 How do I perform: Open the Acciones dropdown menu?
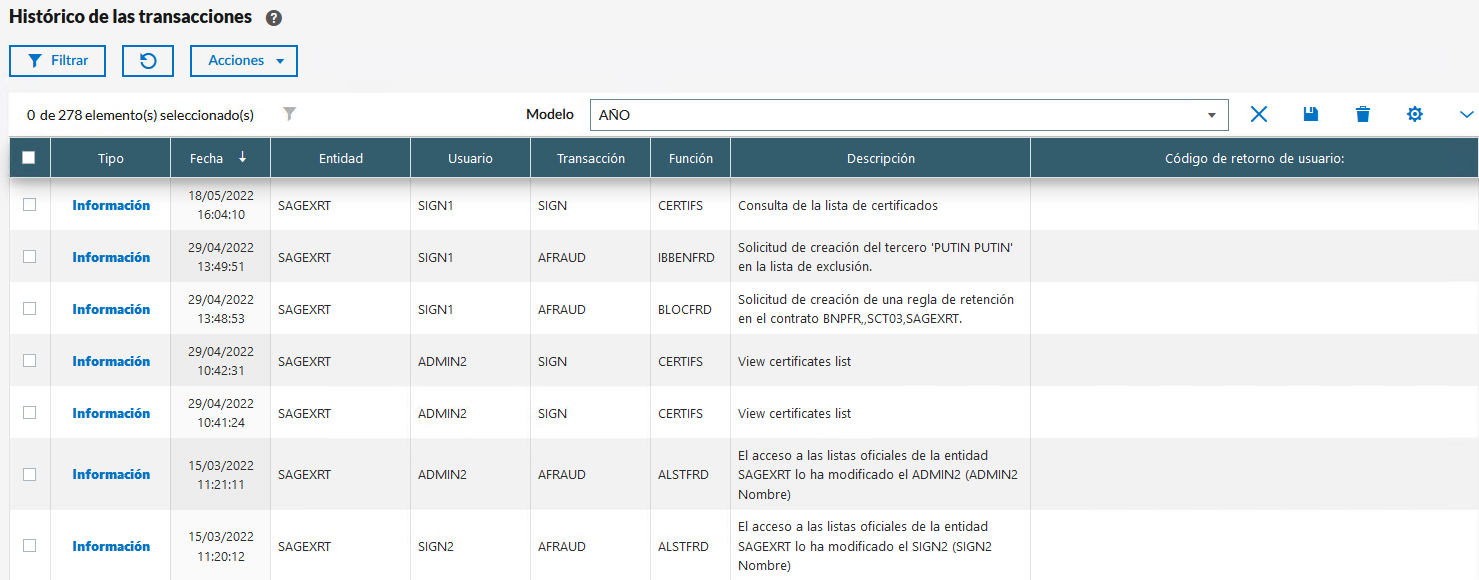[x=244, y=61]
